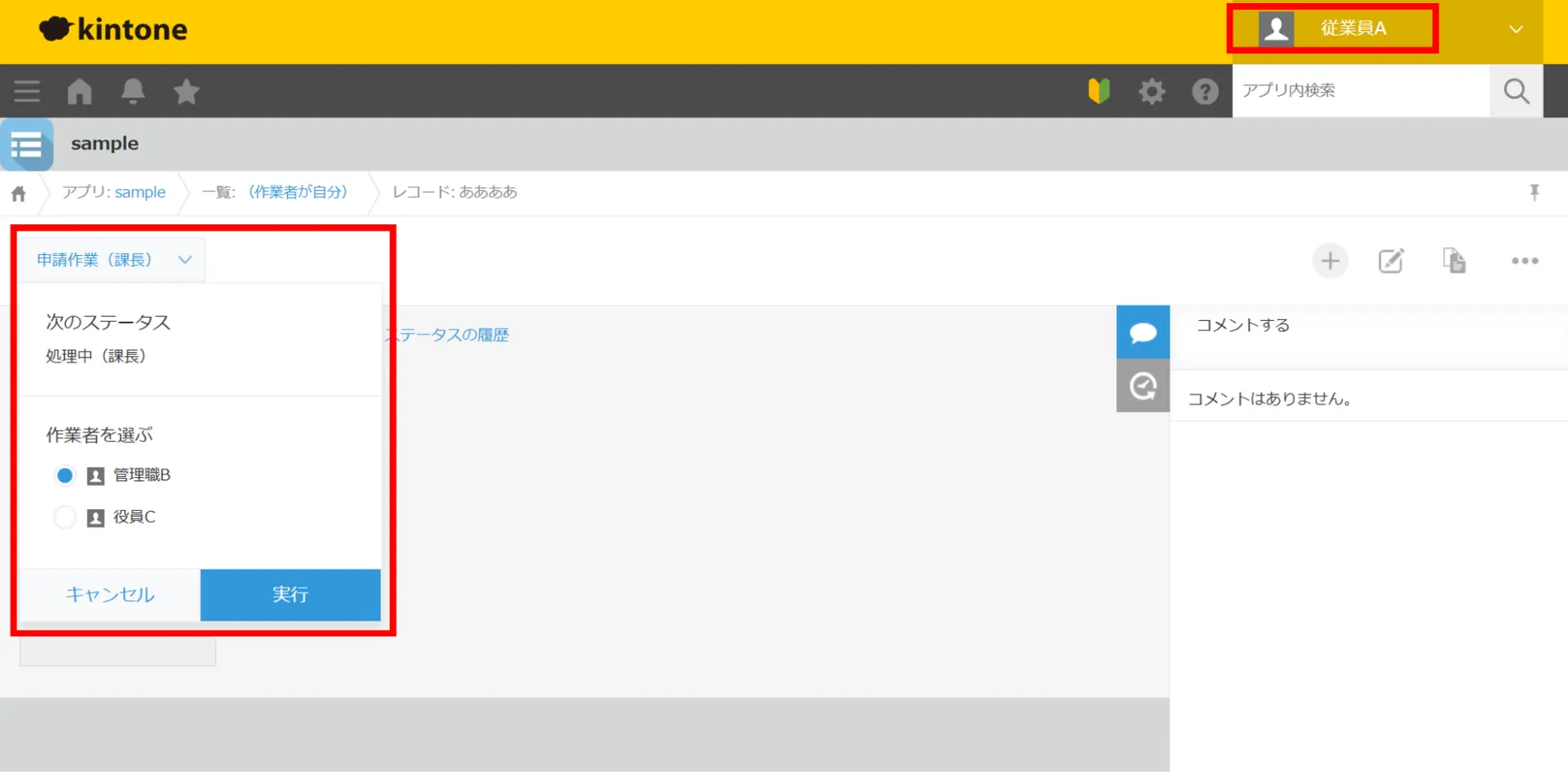Focus the アプリ内検索 search field
Viewport: 1568px width, 772px height.
point(1360,91)
